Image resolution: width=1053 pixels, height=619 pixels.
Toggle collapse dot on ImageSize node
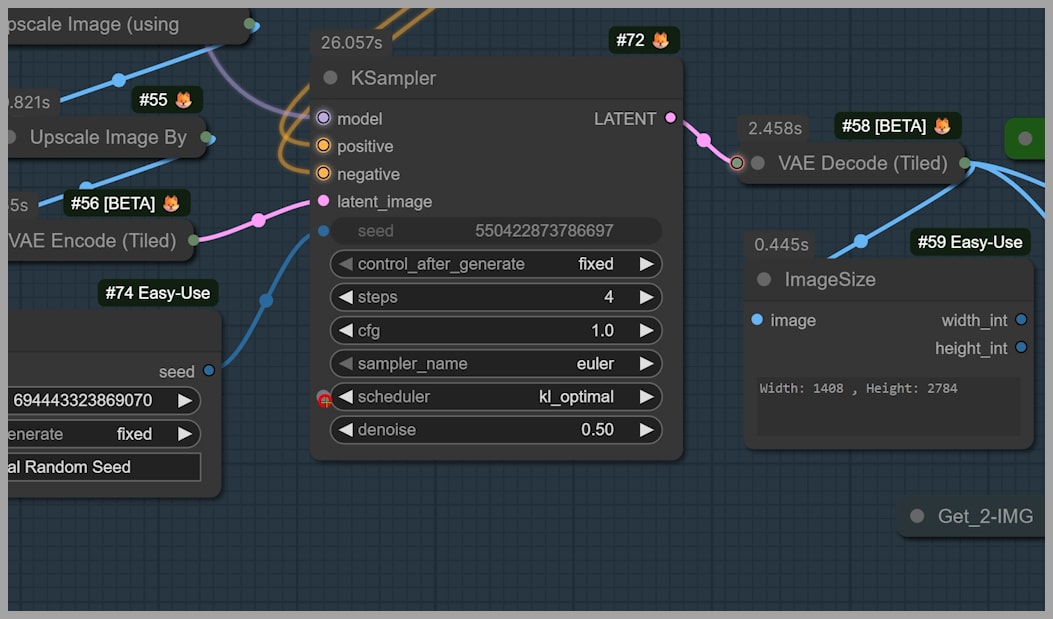[x=764, y=280]
